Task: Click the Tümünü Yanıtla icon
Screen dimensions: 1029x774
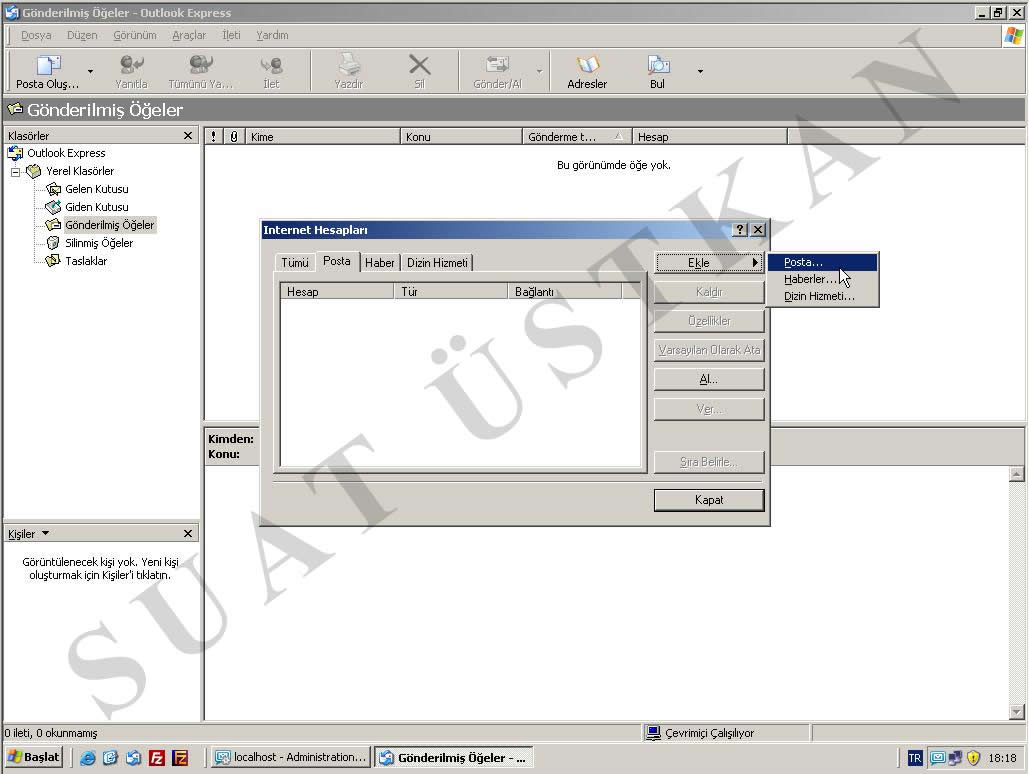Action: point(200,64)
